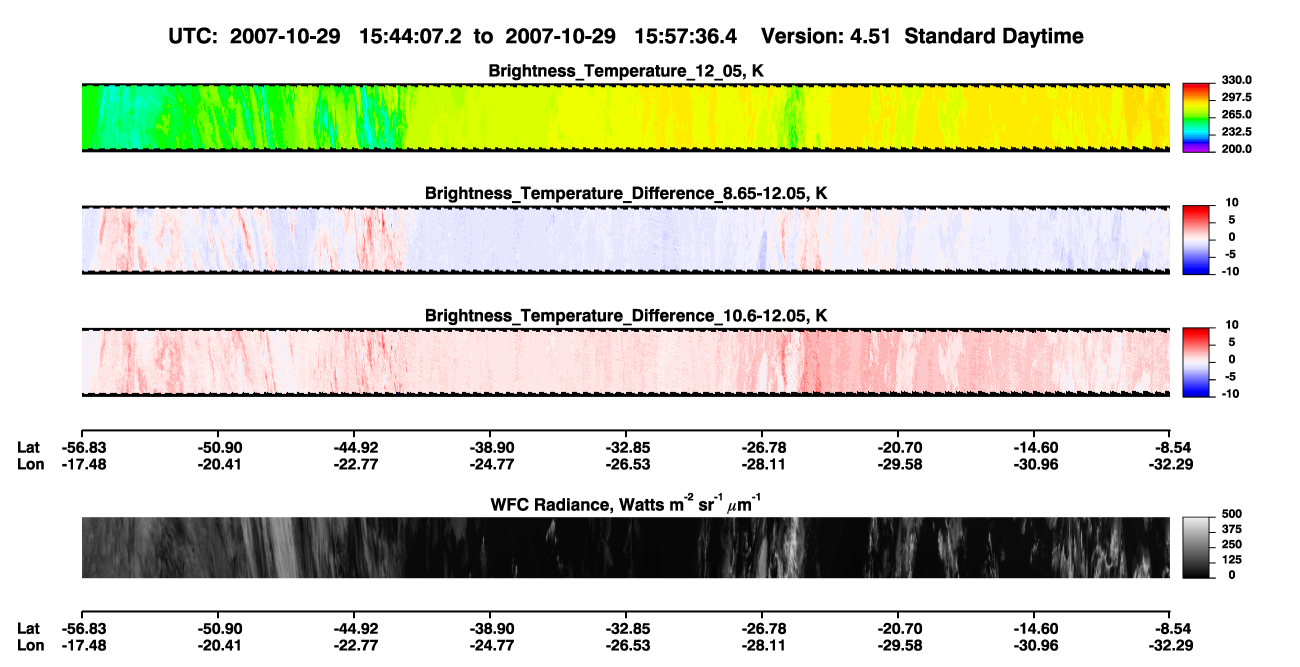1300x667 pixels.
Task: Click the 12.05 brightness temperature image strip
Action: tap(625, 117)
